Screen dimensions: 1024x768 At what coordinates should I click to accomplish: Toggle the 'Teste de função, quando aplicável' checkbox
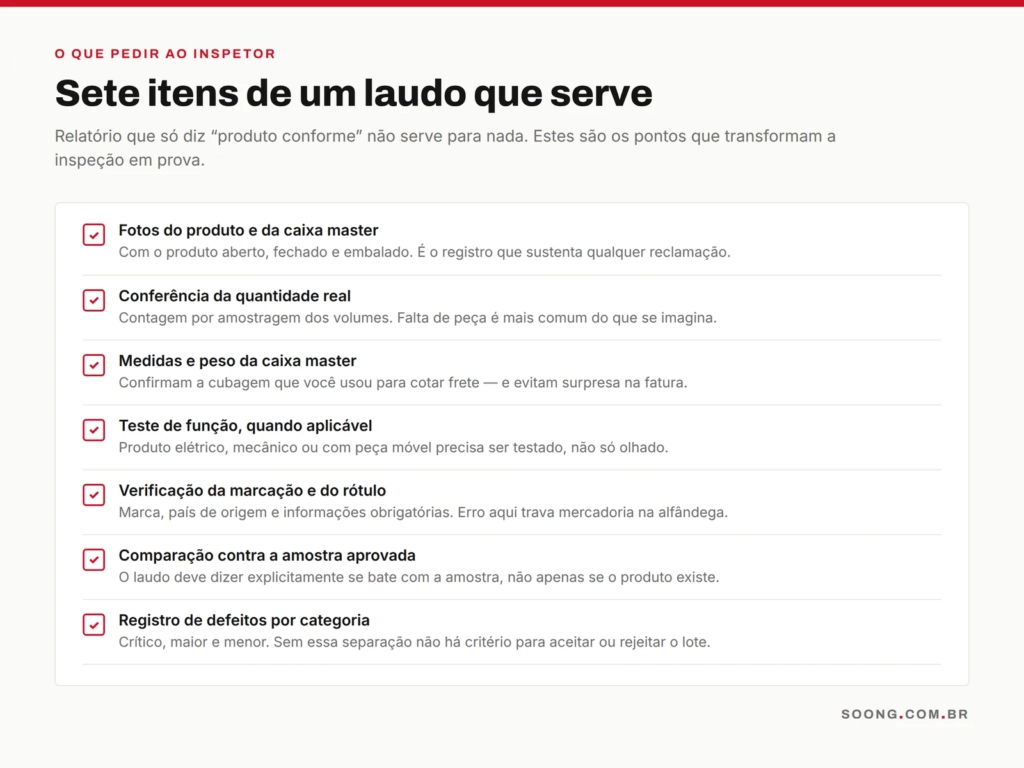click(x=94, y=430)
